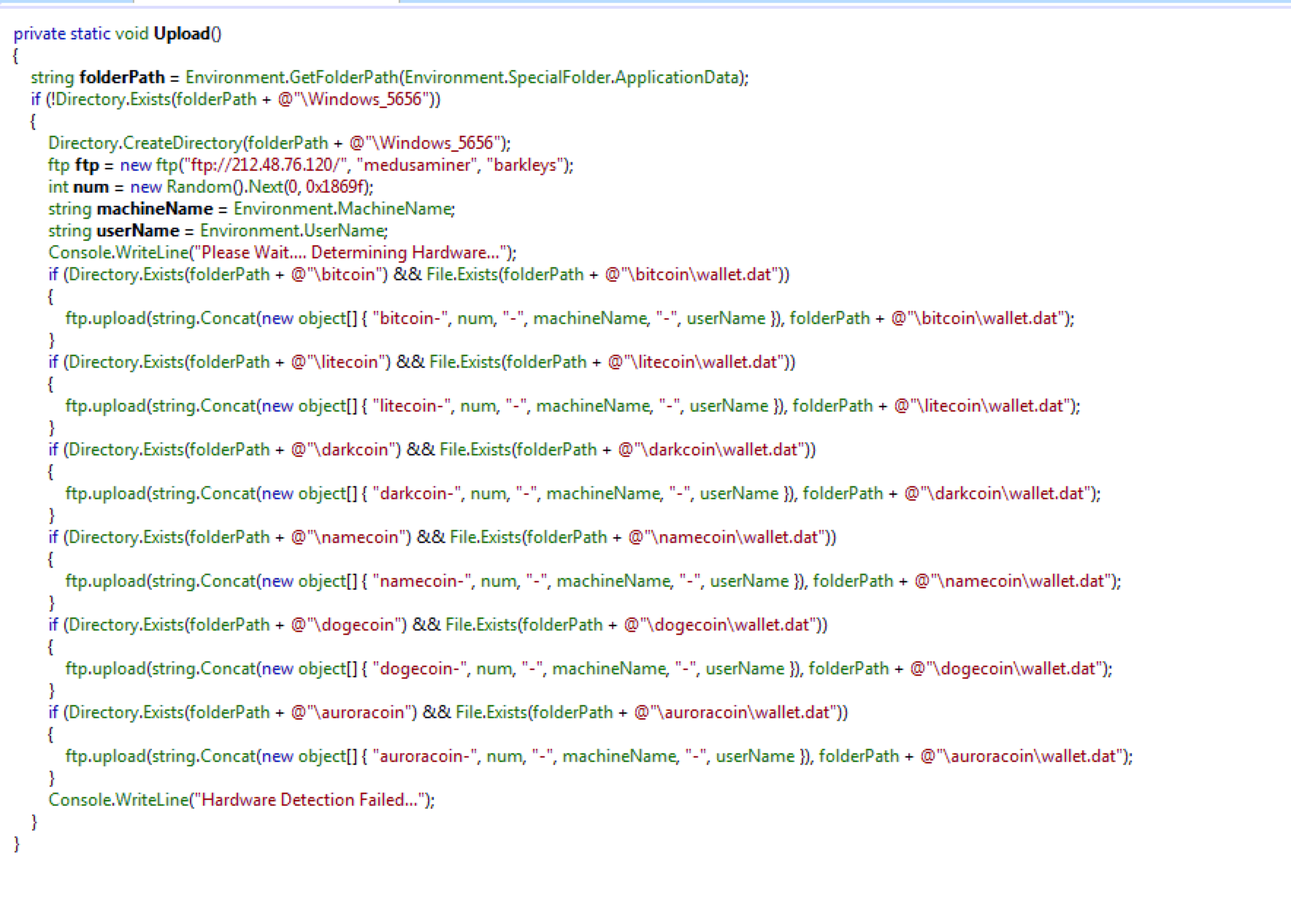Open the Random().Next method reference
This screenshot has height=924, width=1291.
(x=225, y=187)
